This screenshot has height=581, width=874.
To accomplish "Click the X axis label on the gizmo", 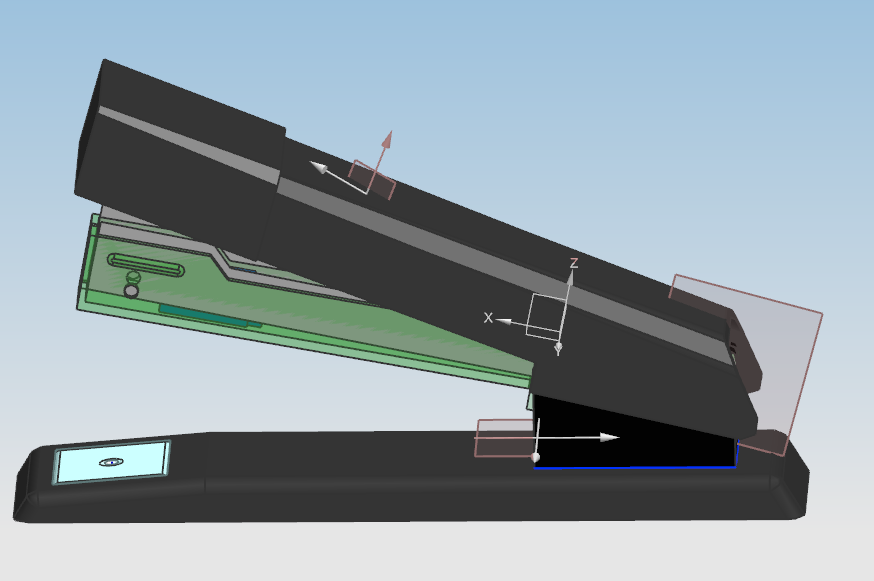I will [488, 318].
